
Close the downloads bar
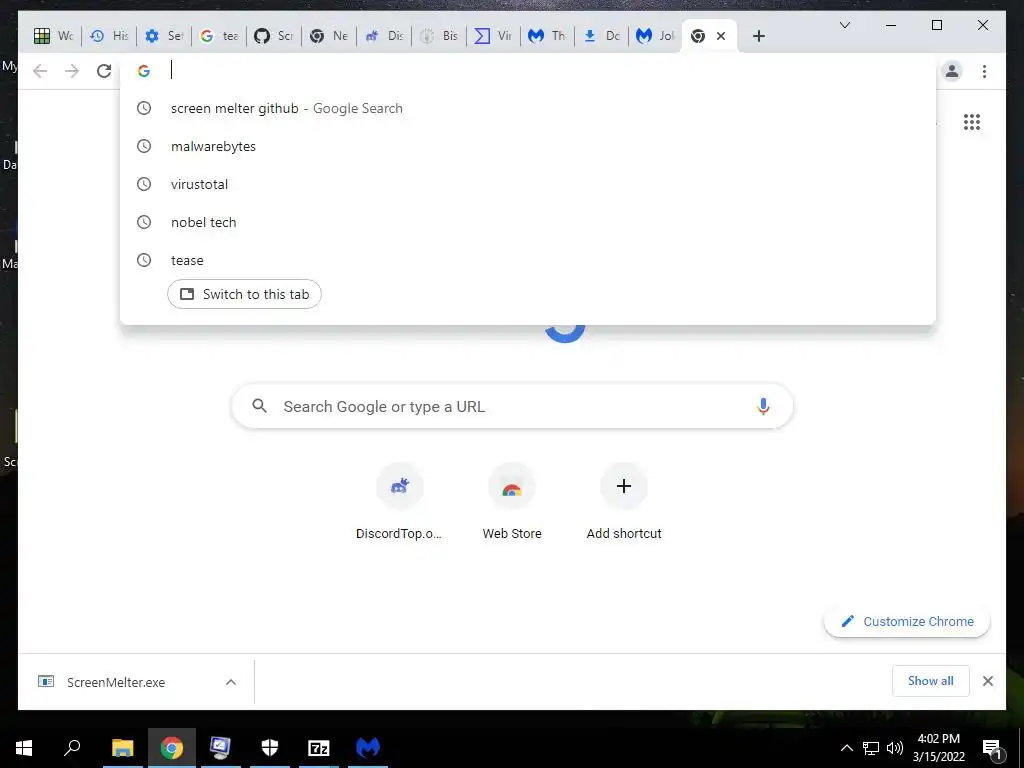(x=987, y=681)
